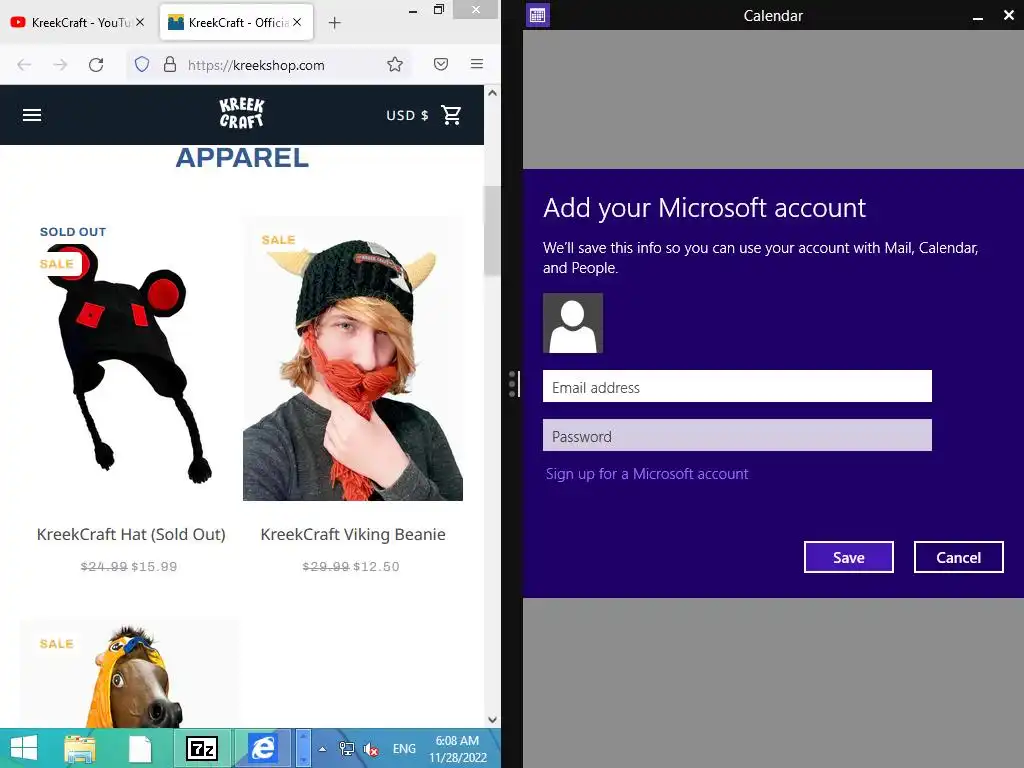Click the Password field
The width and height of the screenshot is (1024, 768).
(737, 436)
